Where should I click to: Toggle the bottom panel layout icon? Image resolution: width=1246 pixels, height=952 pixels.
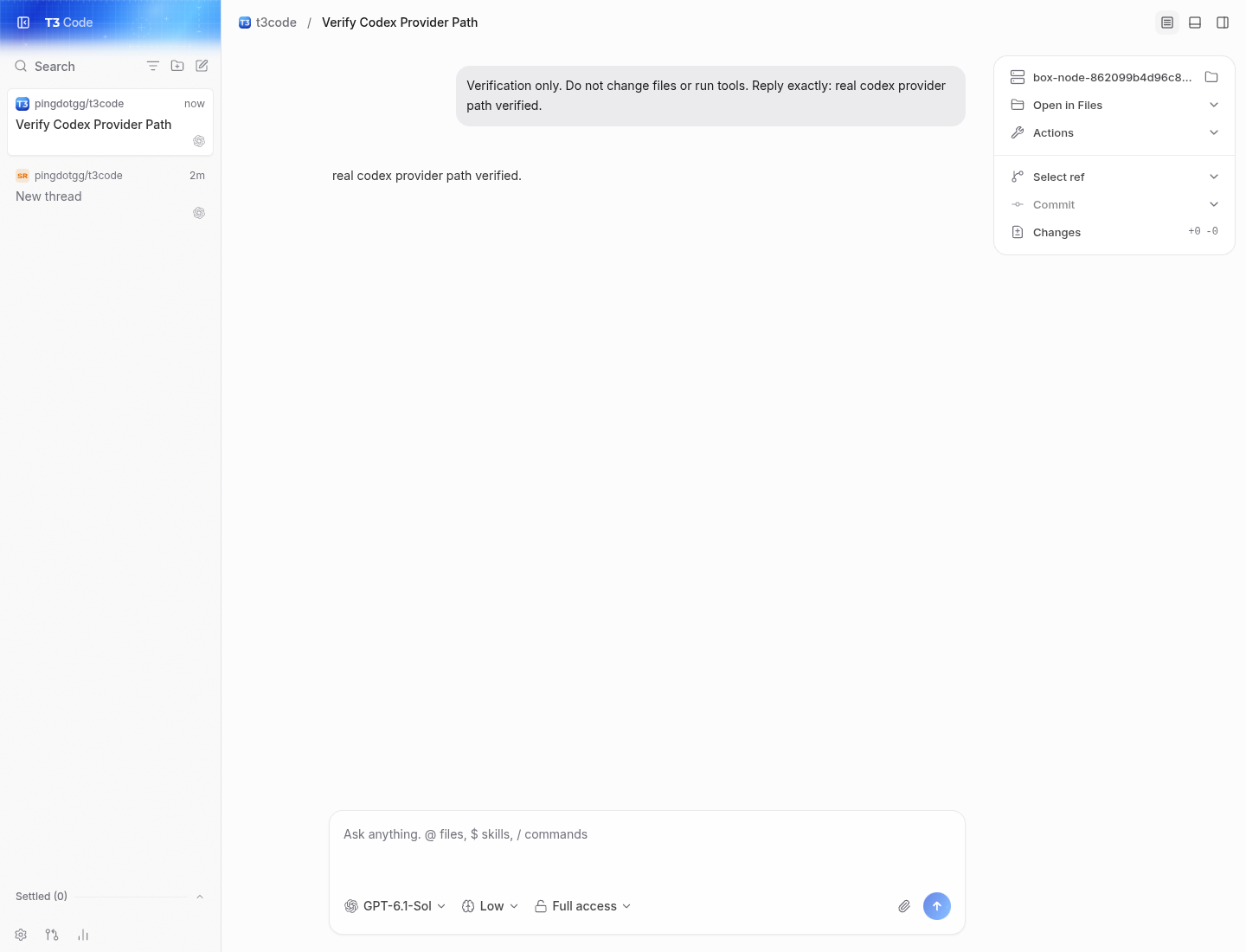[x=1195, y=23]
